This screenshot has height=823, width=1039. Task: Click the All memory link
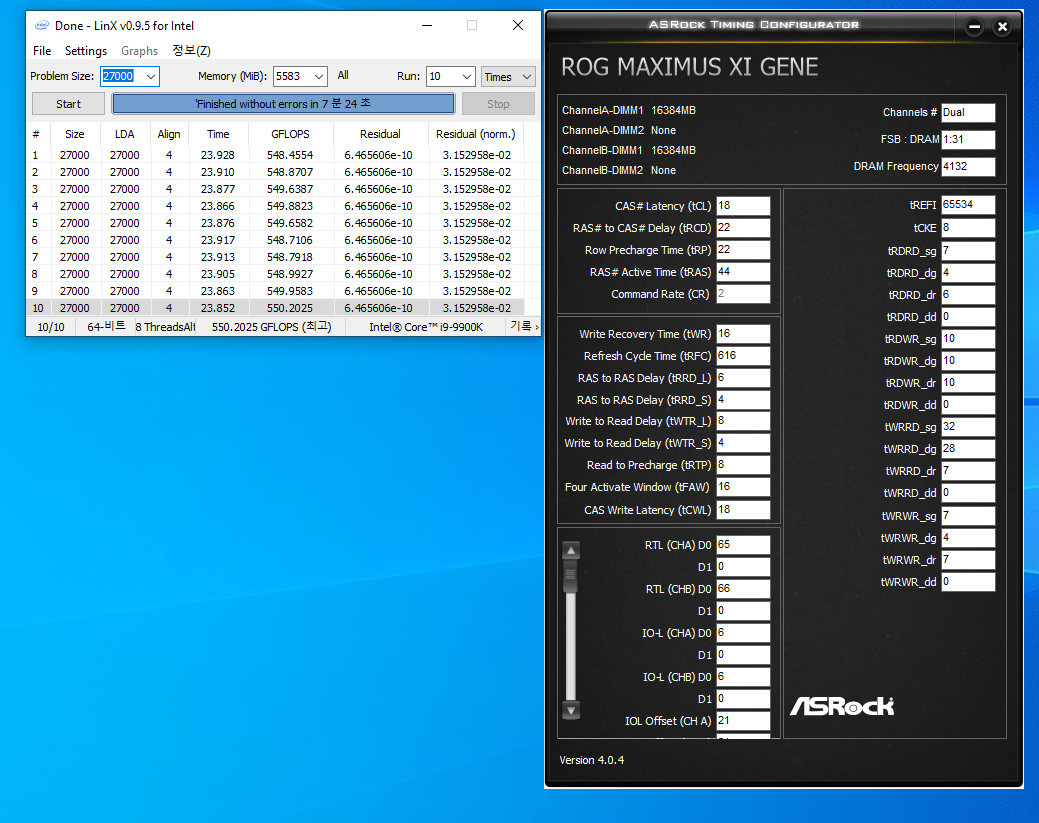(343, 76)
